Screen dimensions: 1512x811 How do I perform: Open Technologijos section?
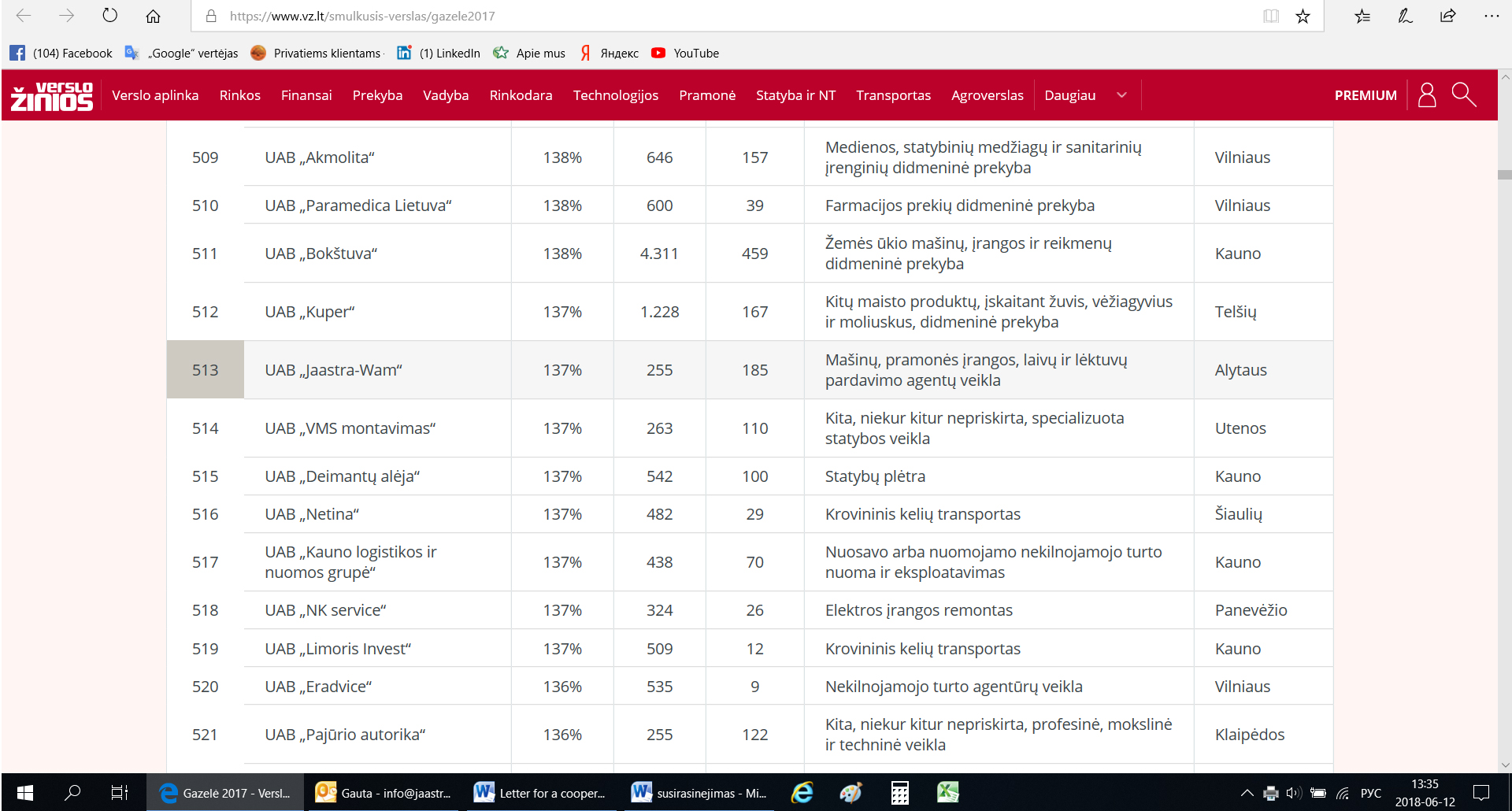coord(616,95)
